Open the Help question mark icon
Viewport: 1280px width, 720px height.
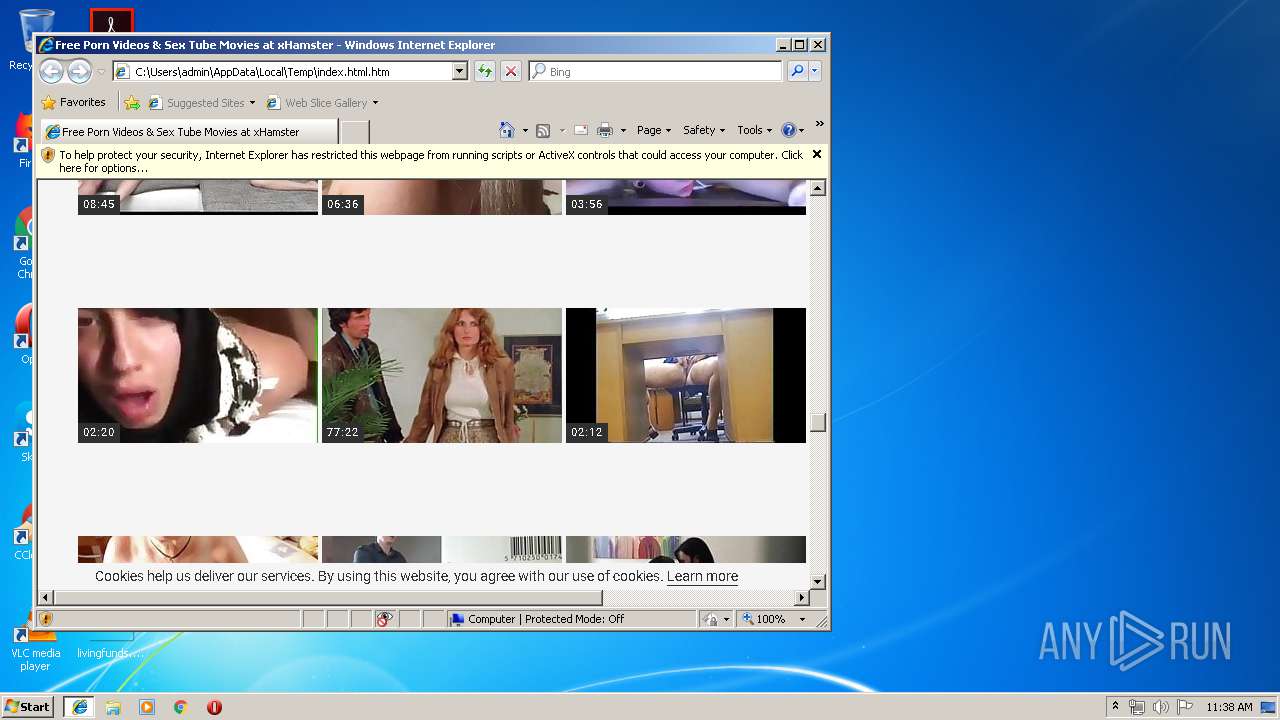click(788, 130)
